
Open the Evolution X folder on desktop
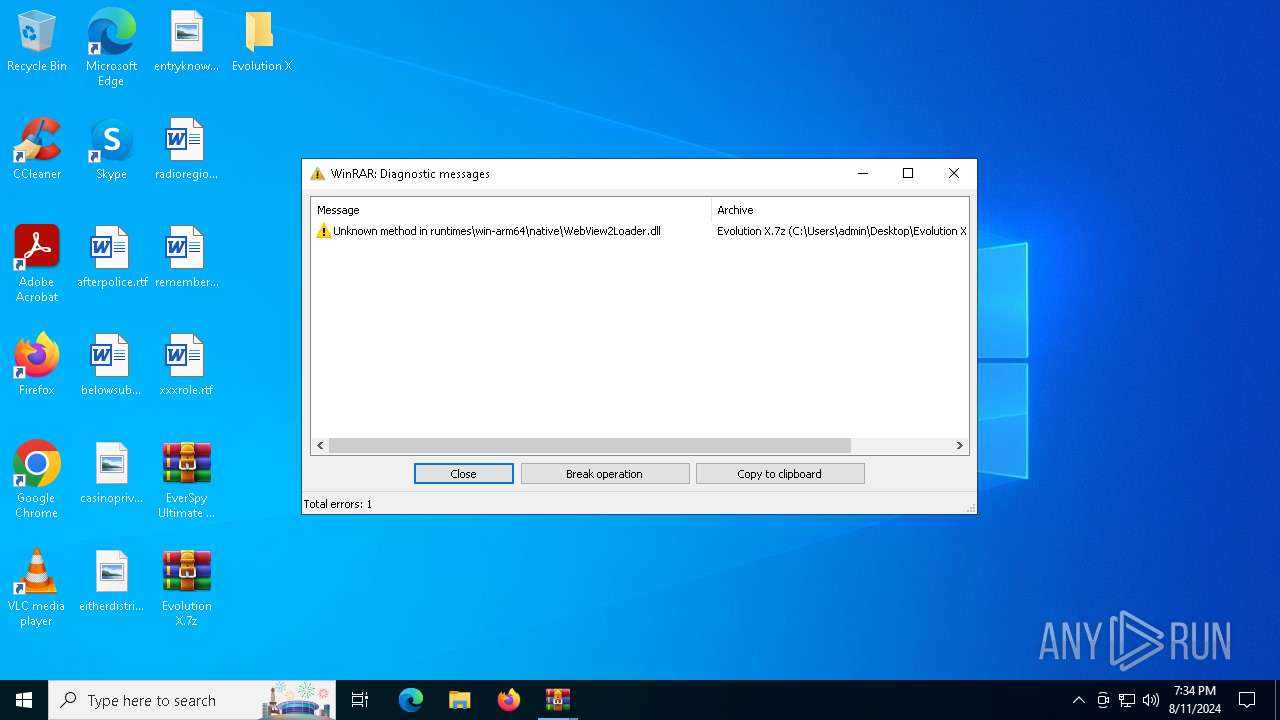261,42
